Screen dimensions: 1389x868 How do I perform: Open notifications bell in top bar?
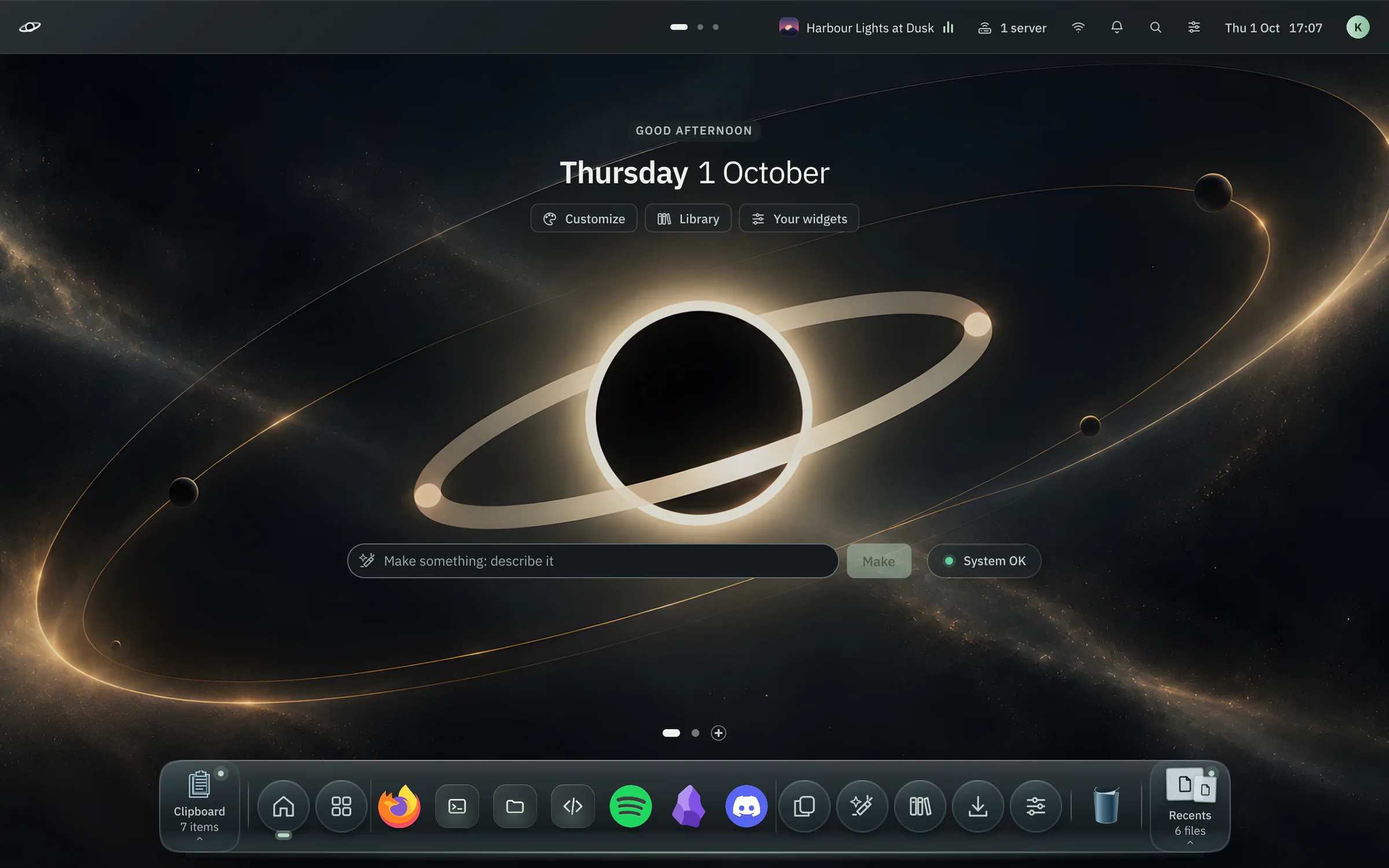1116,27
